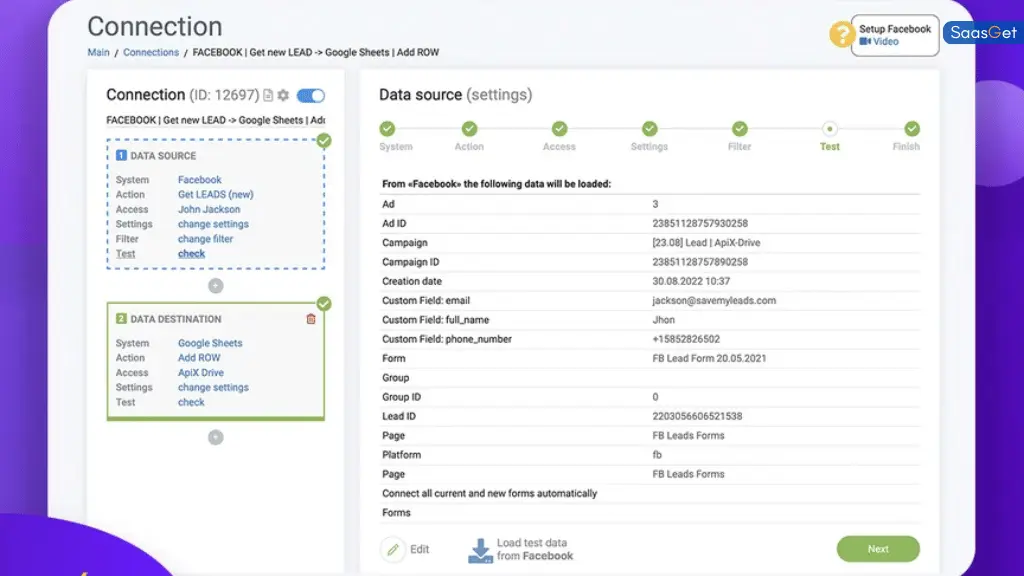Image resolution: width=1024 pixels, height=576 pixels.
Task: Open help via the question mark icon
Action: [840, 35]
